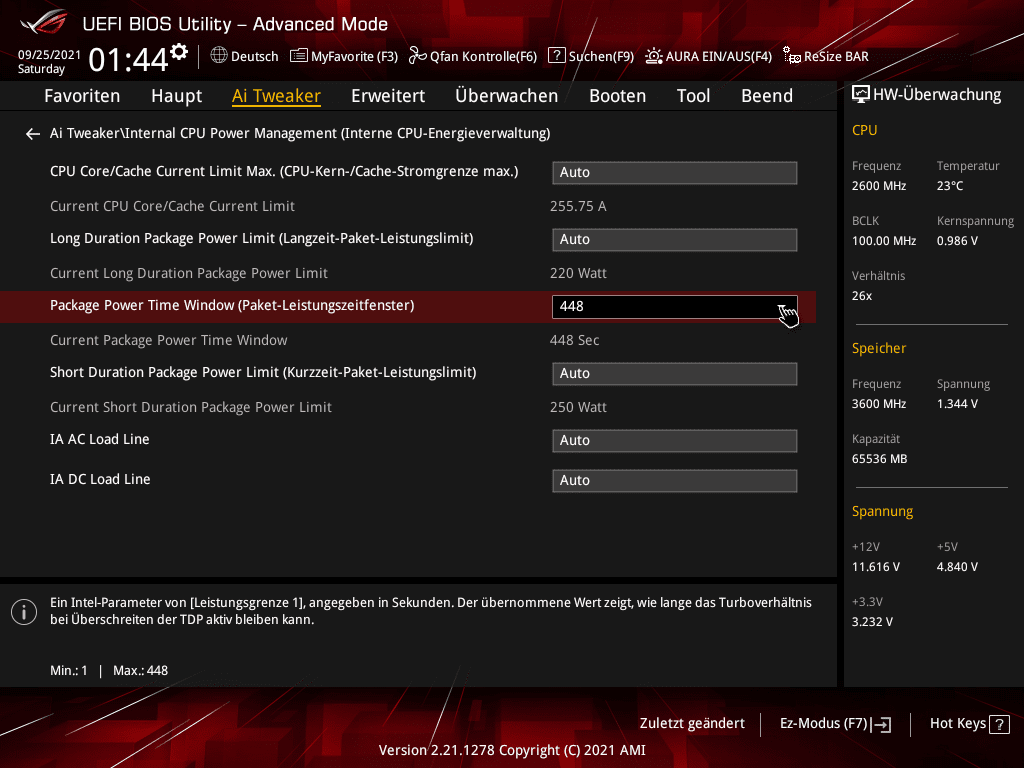Click the Hot Keys question icon
The height and width of the screenshot is (768, 1024).
pos(999,724)
